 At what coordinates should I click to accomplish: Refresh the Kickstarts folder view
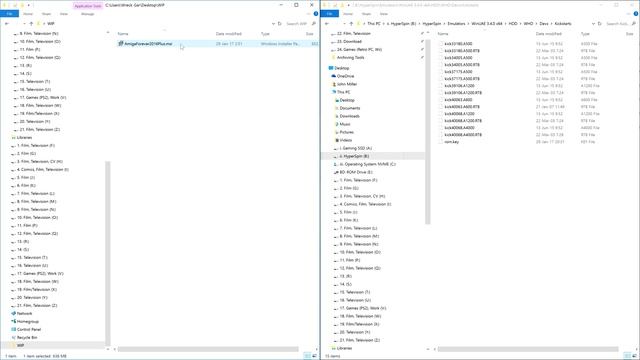tap(600, 24)
